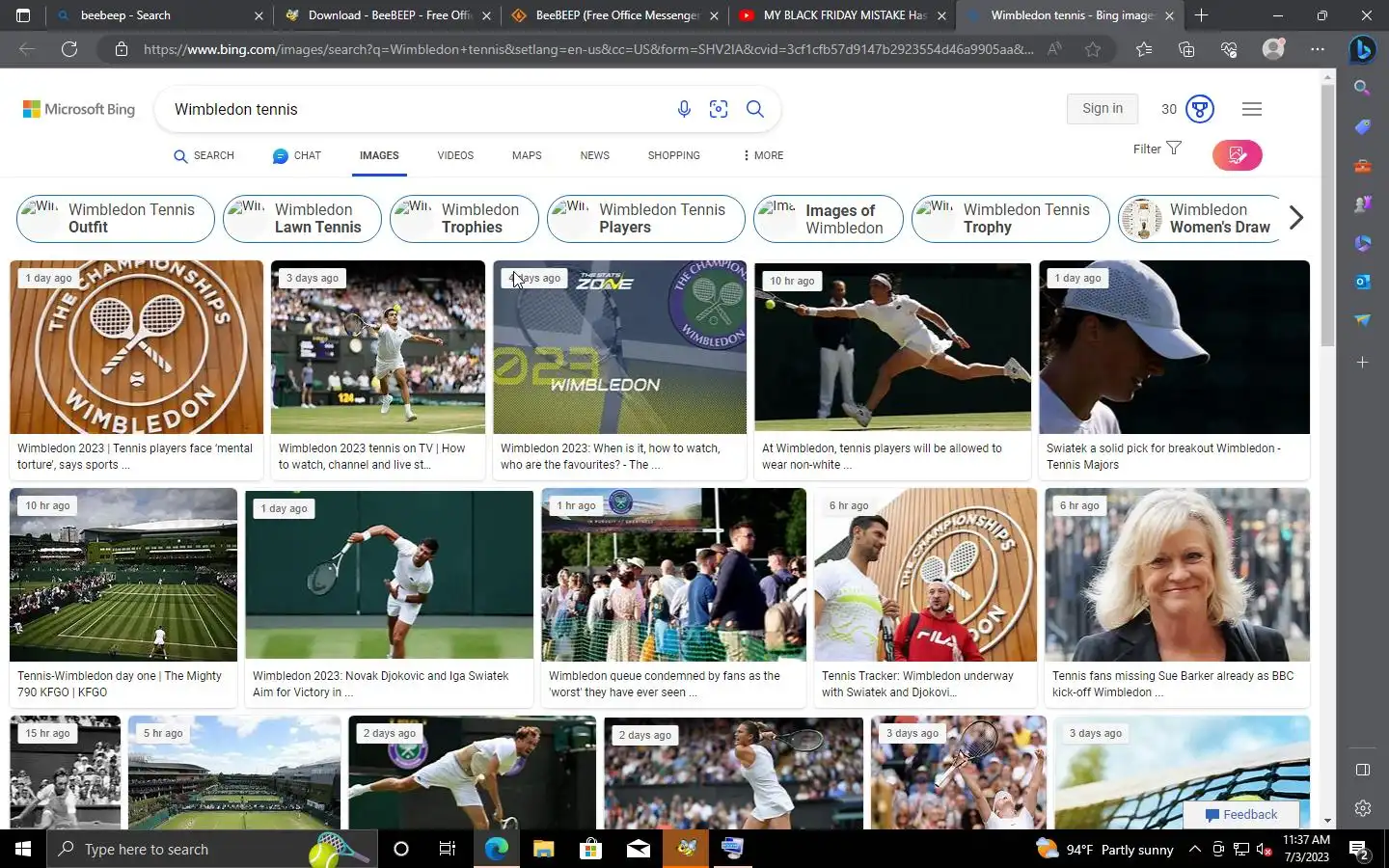The height and width of the screenshot is (868, 1389).
Task: Switch to the SHOPPING tab
Action: (x=674, y=155)
